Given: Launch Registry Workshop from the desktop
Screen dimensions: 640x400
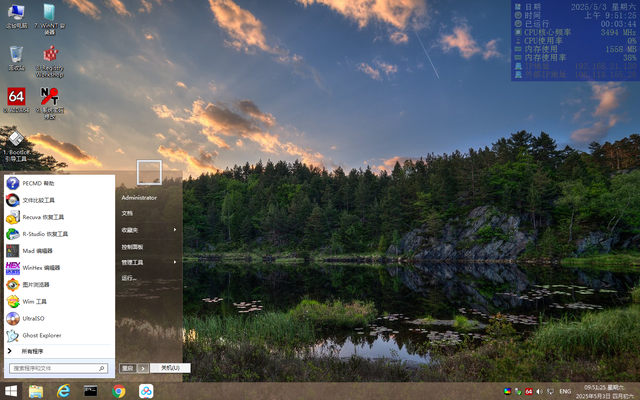Looking at the screenshot, I should (x=50, y=61).
